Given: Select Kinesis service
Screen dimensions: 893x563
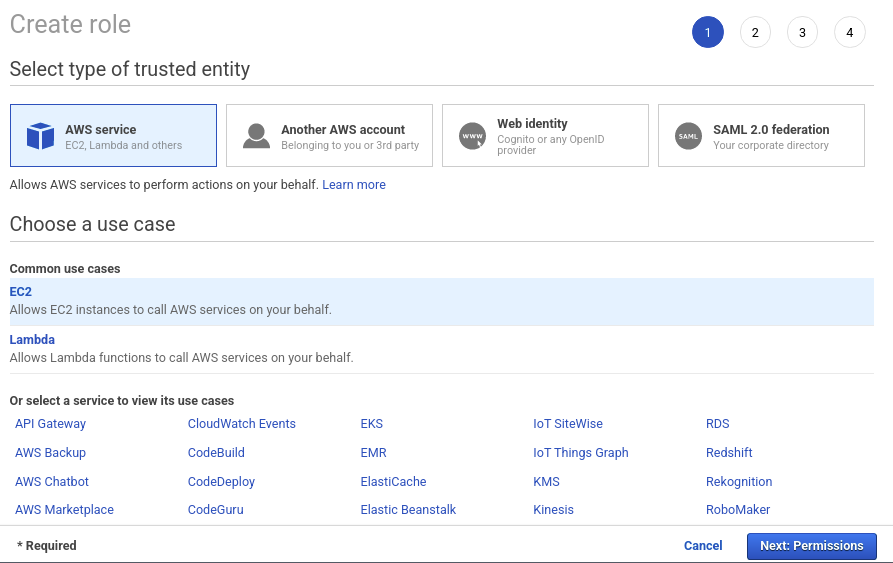Looking at the screenshot, I should (553, 509).
